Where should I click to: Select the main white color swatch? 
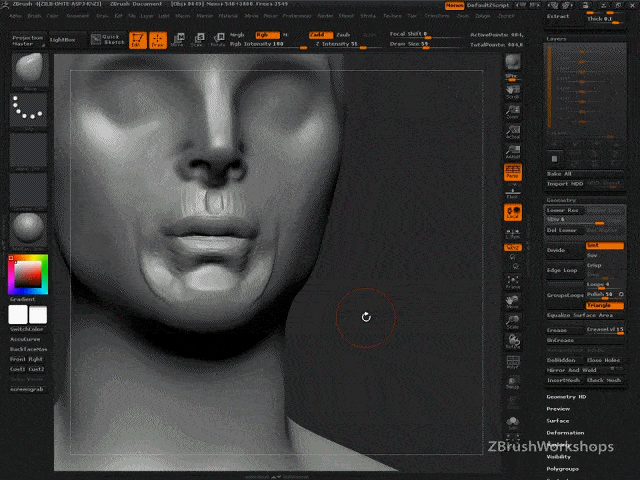18,315
